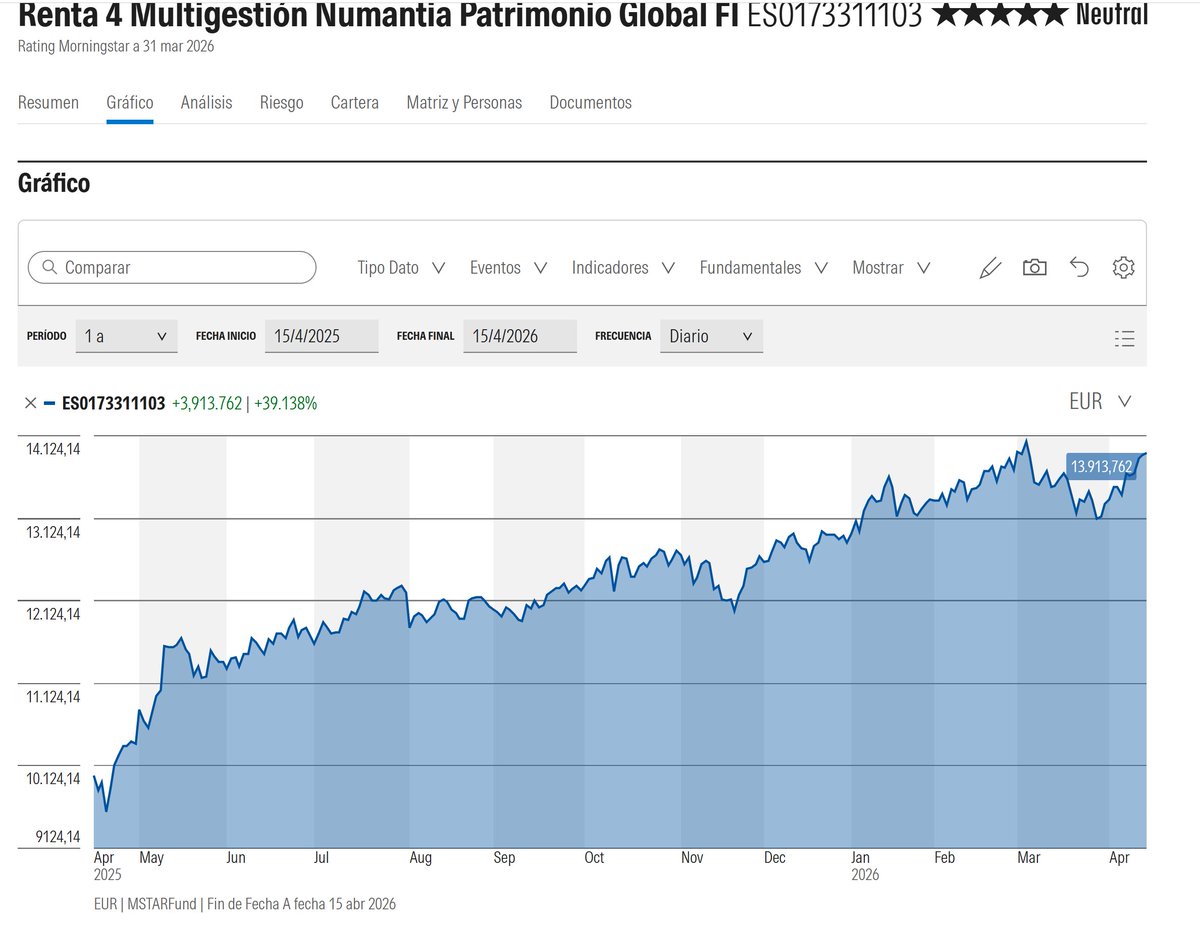Remove ES0173311103 series with X icon
This screenshot has width=1200, height=926.
coord(31,403)
